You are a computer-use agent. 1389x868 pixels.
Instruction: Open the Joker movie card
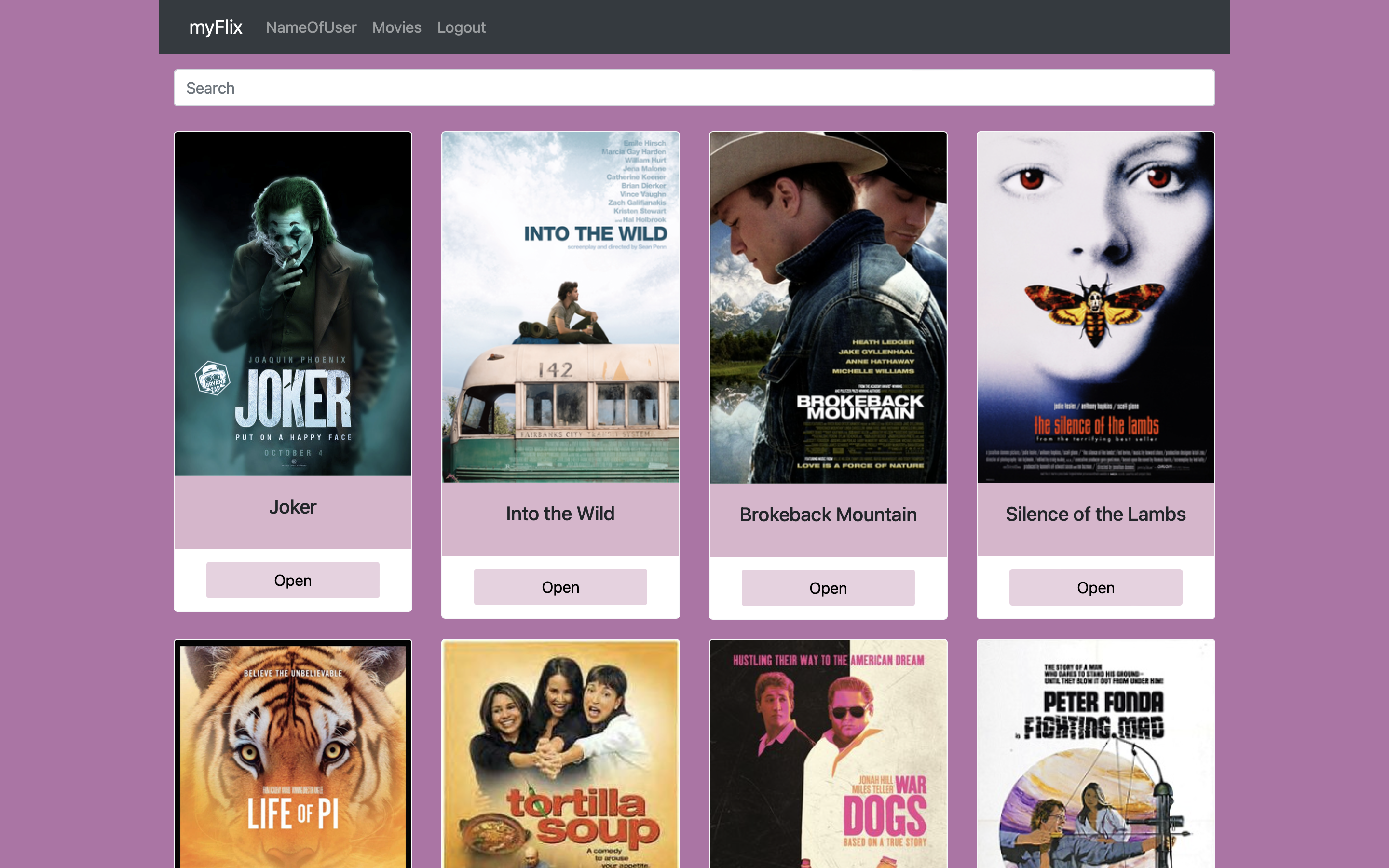click(293, 580)
